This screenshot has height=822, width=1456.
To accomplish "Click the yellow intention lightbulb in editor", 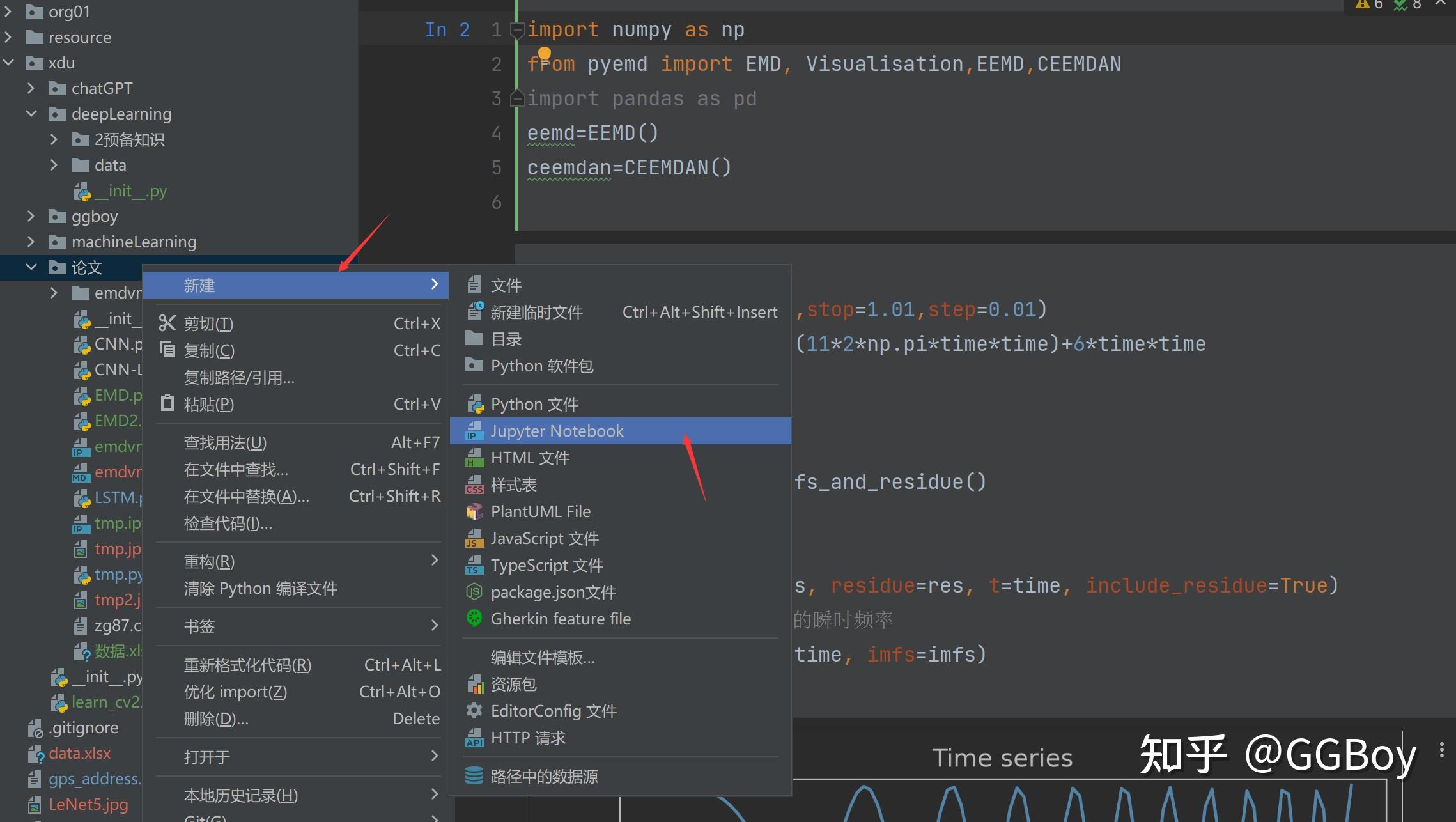I will [544, 53].
